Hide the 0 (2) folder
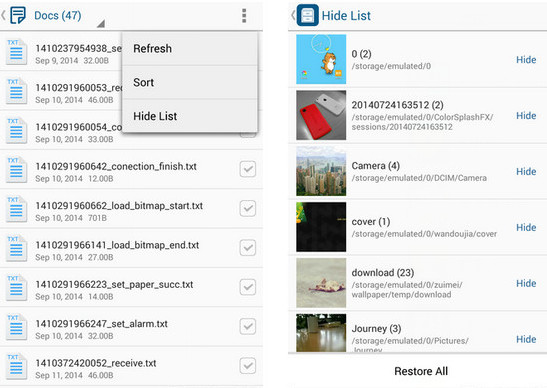Viewport: 547px width, 388px height. [526, 60]
